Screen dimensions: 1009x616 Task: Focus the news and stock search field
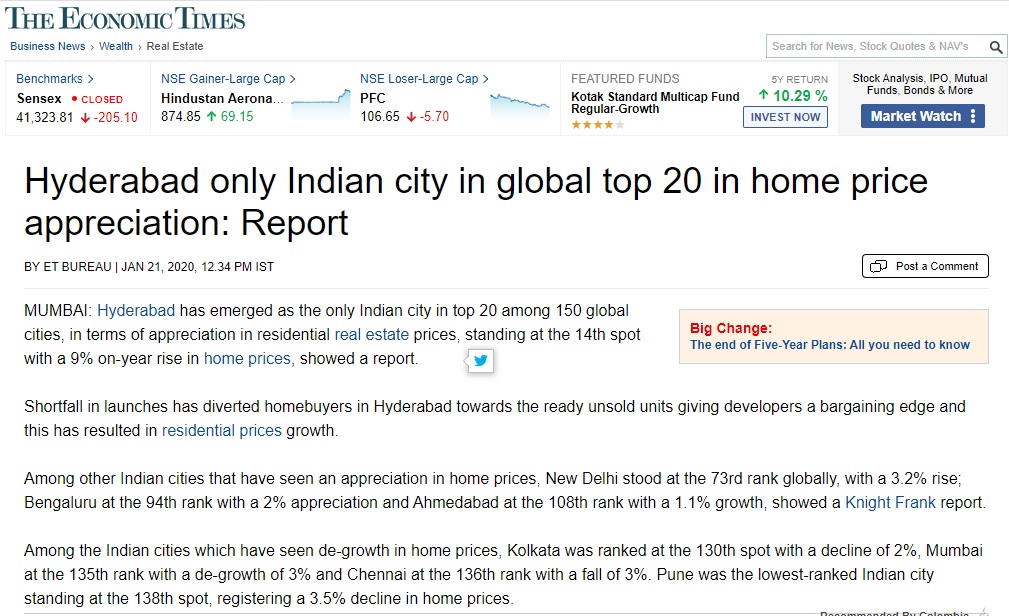[876, 46]
